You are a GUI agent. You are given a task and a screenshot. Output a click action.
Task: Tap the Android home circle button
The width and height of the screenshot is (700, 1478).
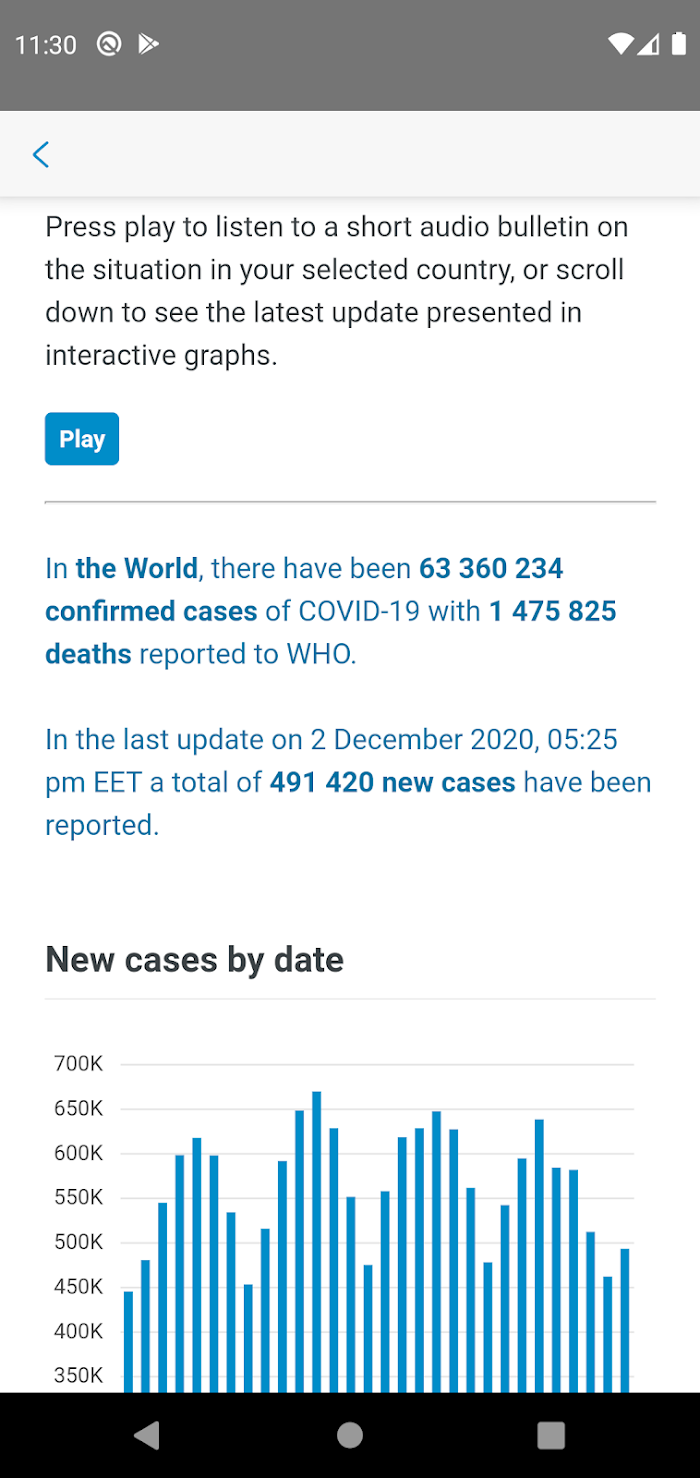click(x=350, y=1435)
